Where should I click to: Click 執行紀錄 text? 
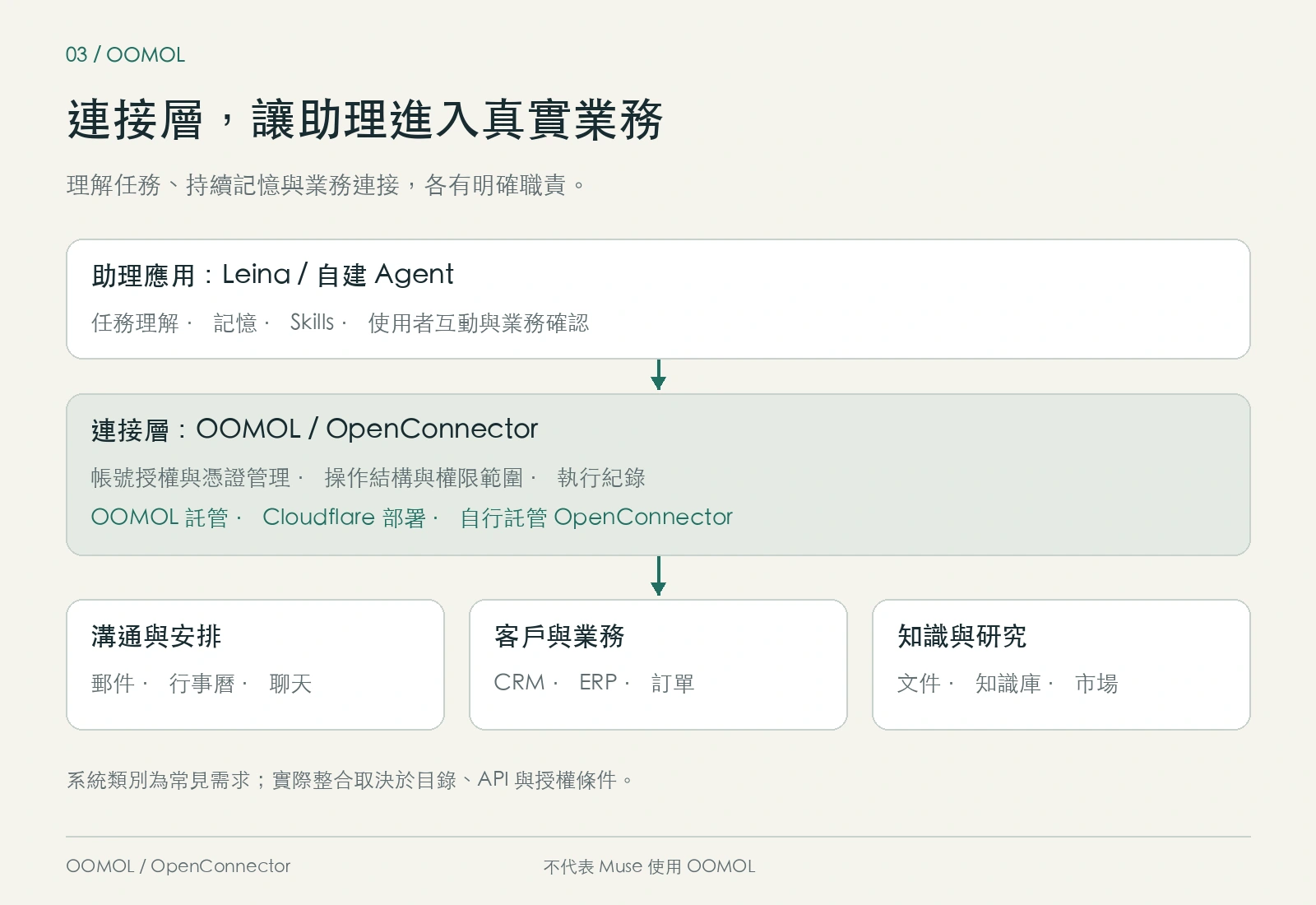pyautogui.click(x=601, y=477)
